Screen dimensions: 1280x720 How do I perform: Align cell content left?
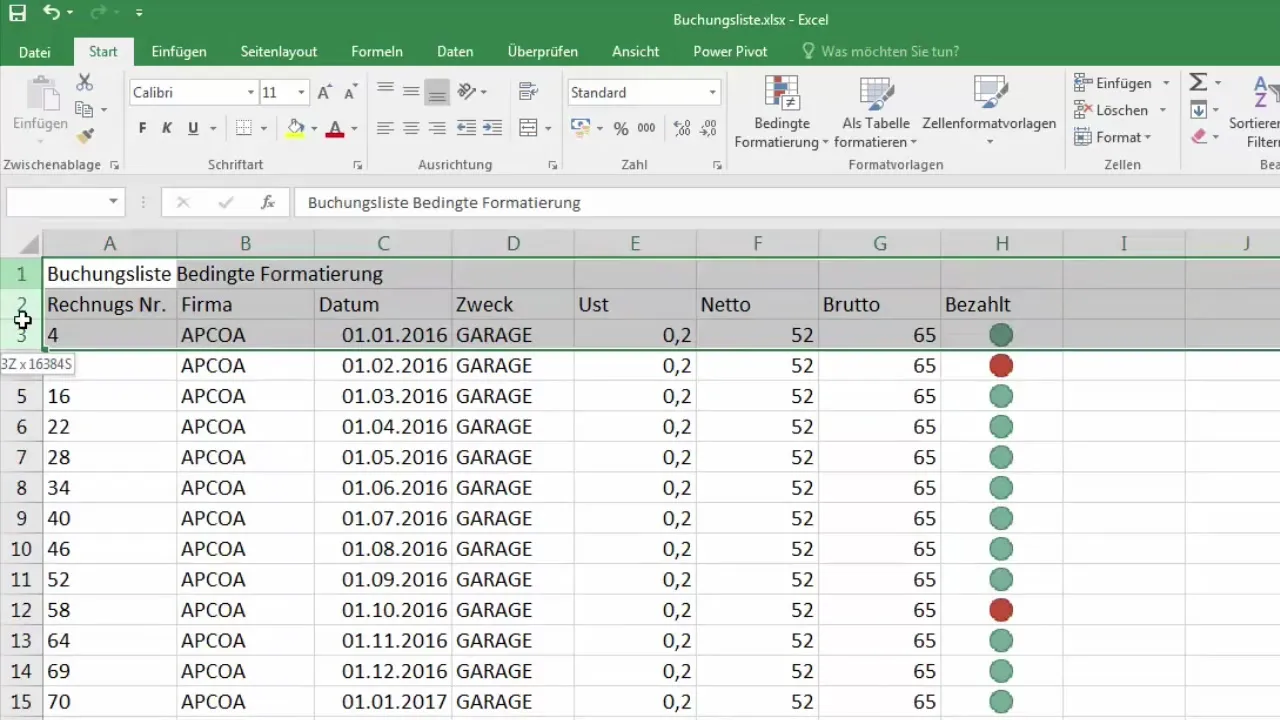[x=385, y=128]
